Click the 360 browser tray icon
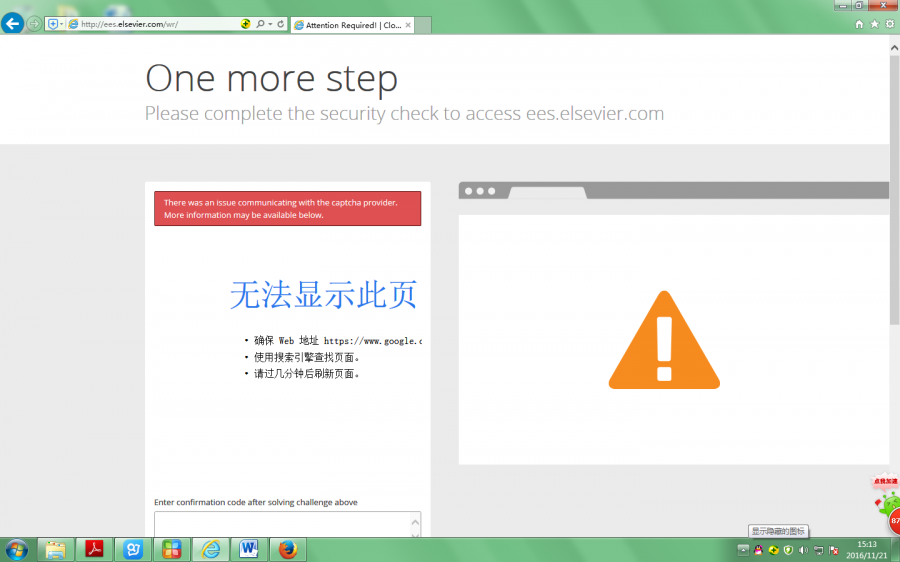The width and height of the screenshot is (900, 562). 773,550
